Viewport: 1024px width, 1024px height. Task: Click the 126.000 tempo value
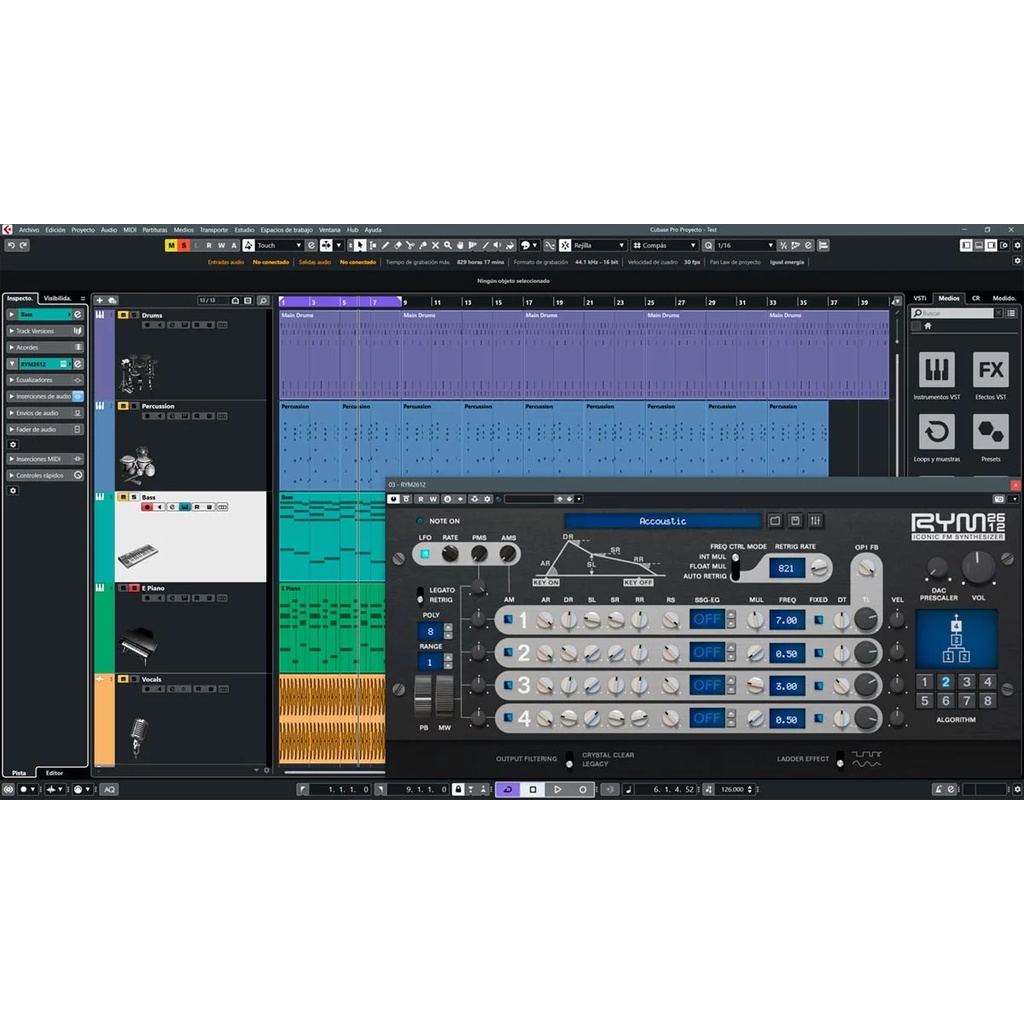coord(733,790)
